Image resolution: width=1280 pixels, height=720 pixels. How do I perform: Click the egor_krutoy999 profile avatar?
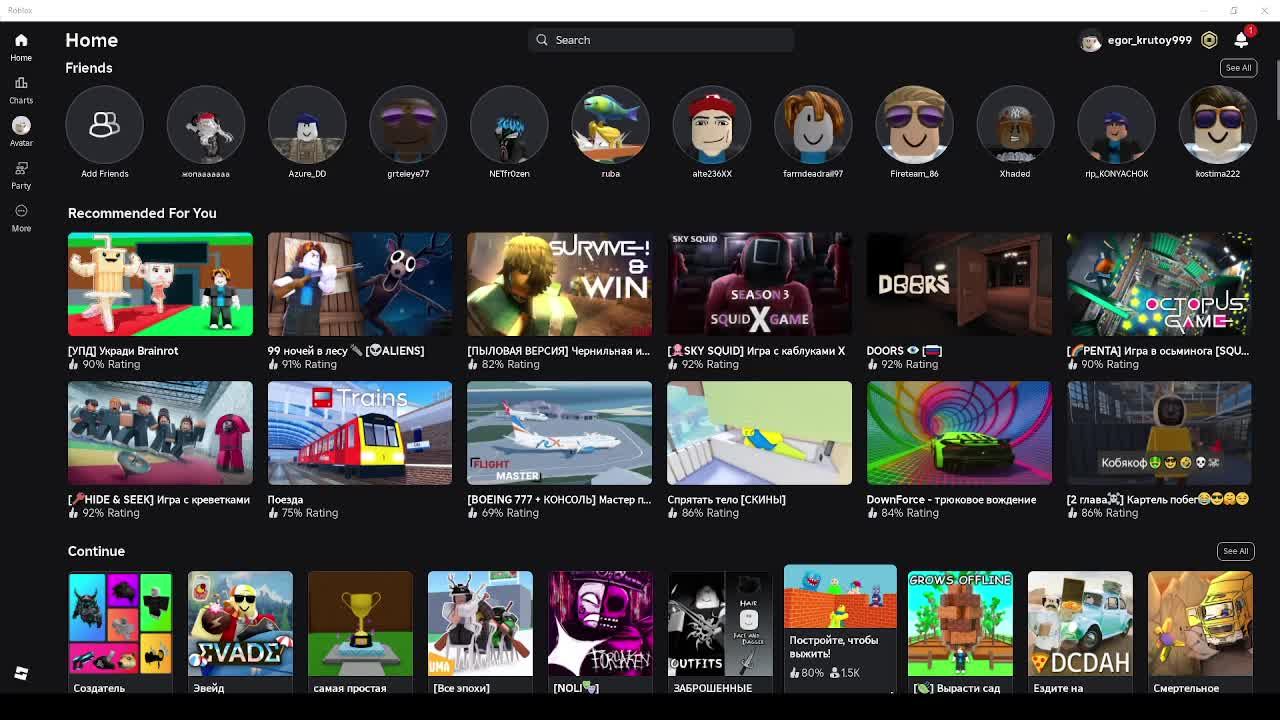coord(1090,40)
